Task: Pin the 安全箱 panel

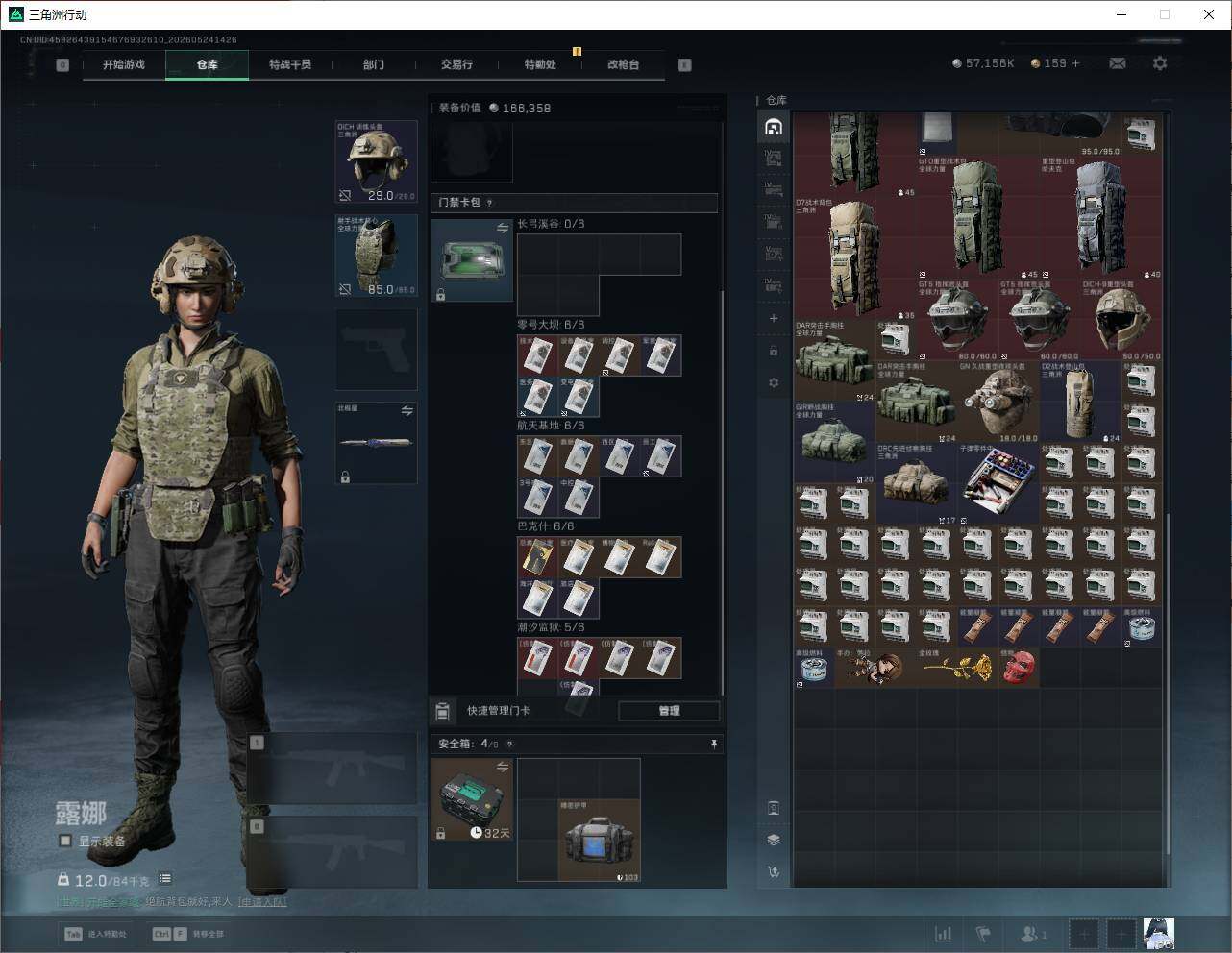Action: point(713,744)
